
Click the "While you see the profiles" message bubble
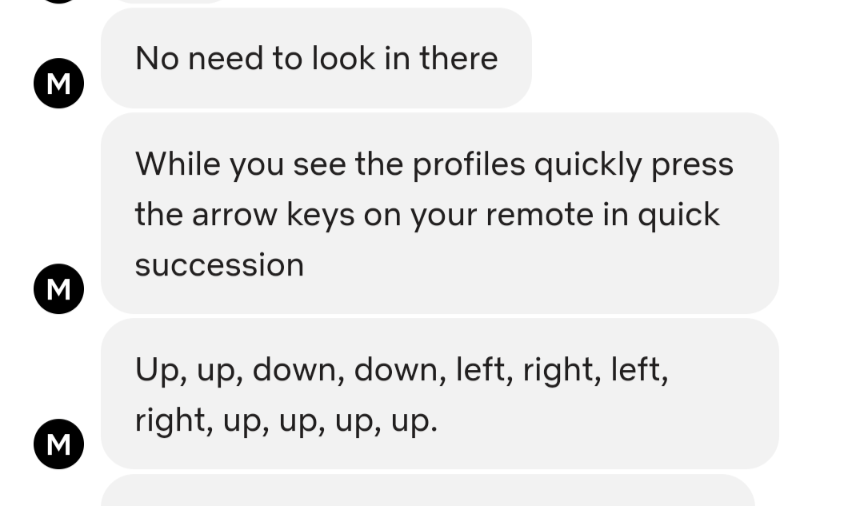[x=440, y=213]
